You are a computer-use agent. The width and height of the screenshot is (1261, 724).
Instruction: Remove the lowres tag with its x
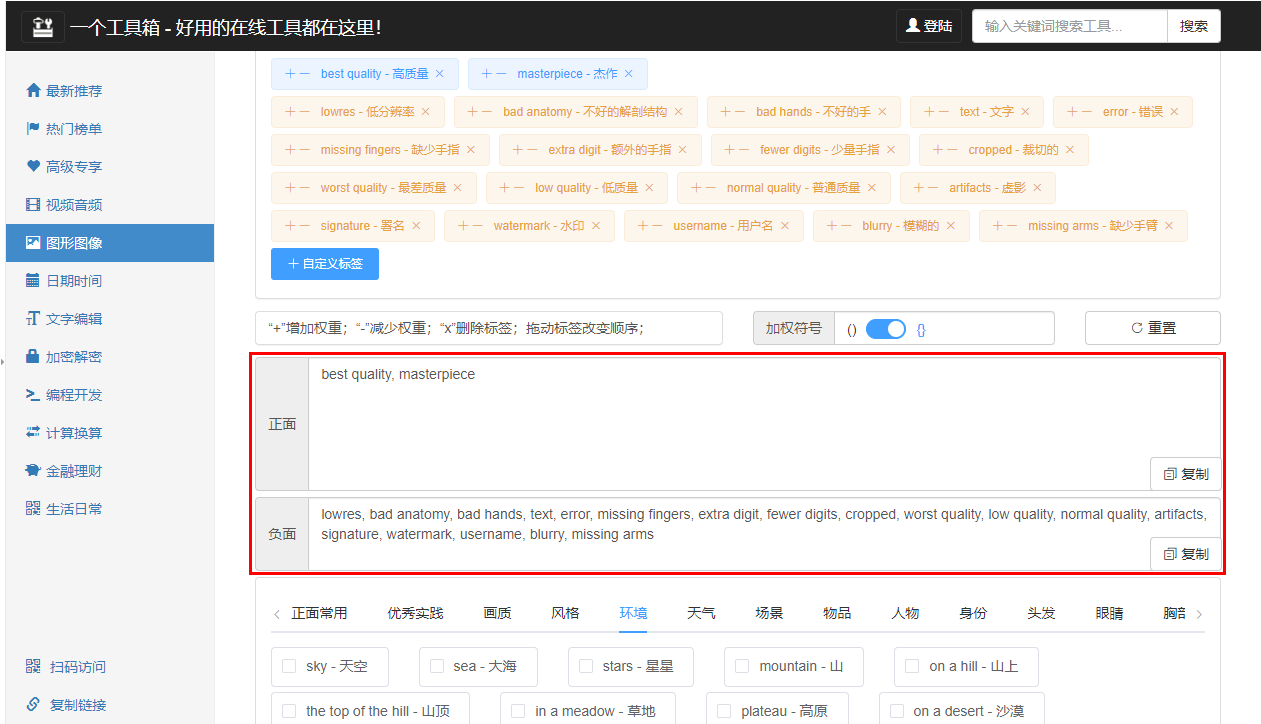click(425, 112)
